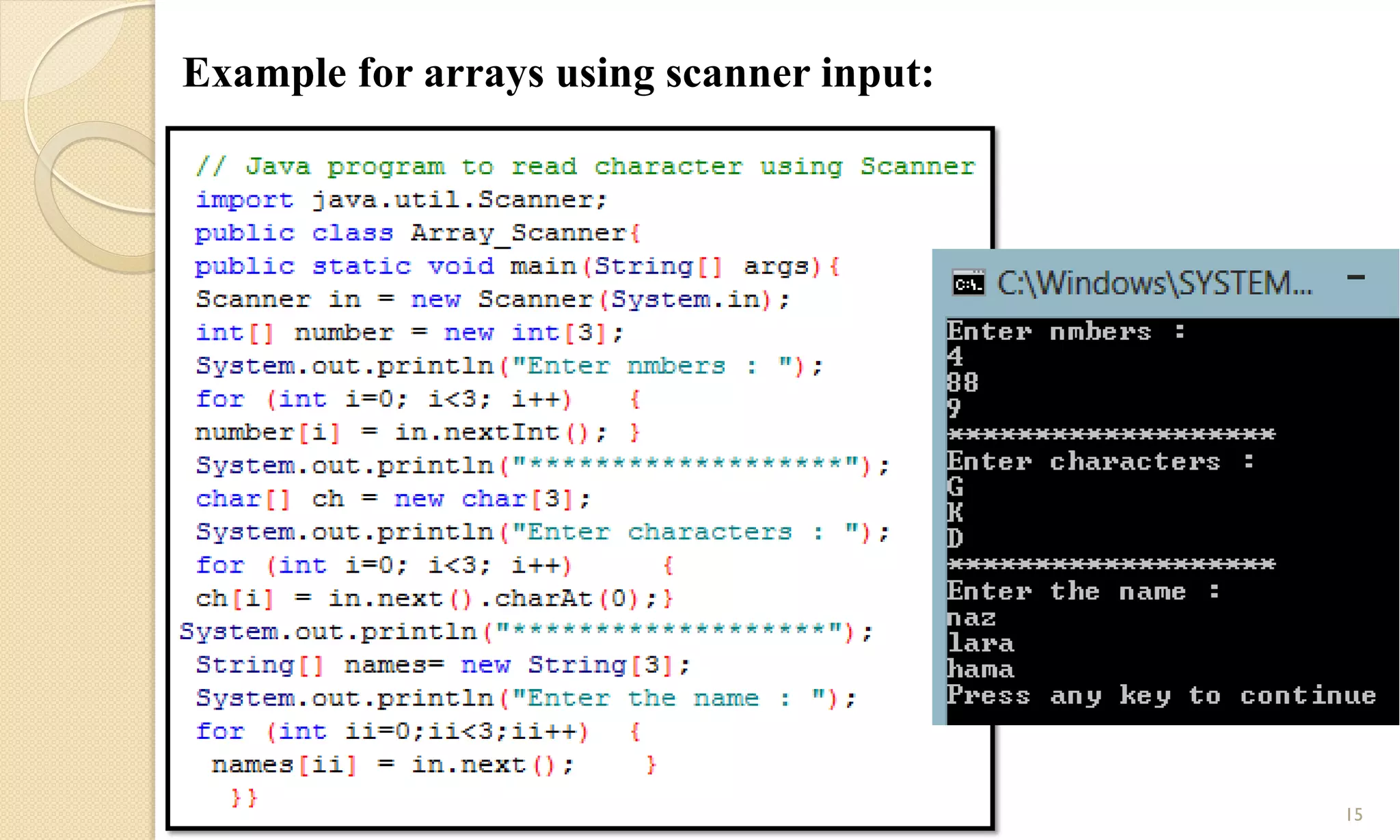Click the 'String[] names= new String[3];' line
The width and height of the screenshot is (1400, 840).
click(443, 665)
